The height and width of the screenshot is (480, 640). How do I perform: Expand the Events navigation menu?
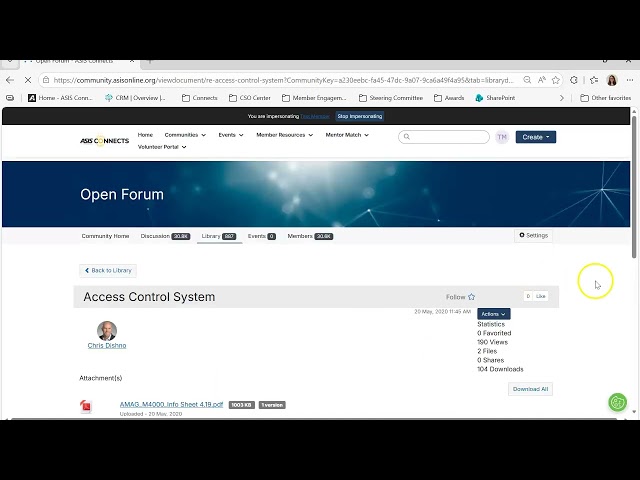(231, 135)
